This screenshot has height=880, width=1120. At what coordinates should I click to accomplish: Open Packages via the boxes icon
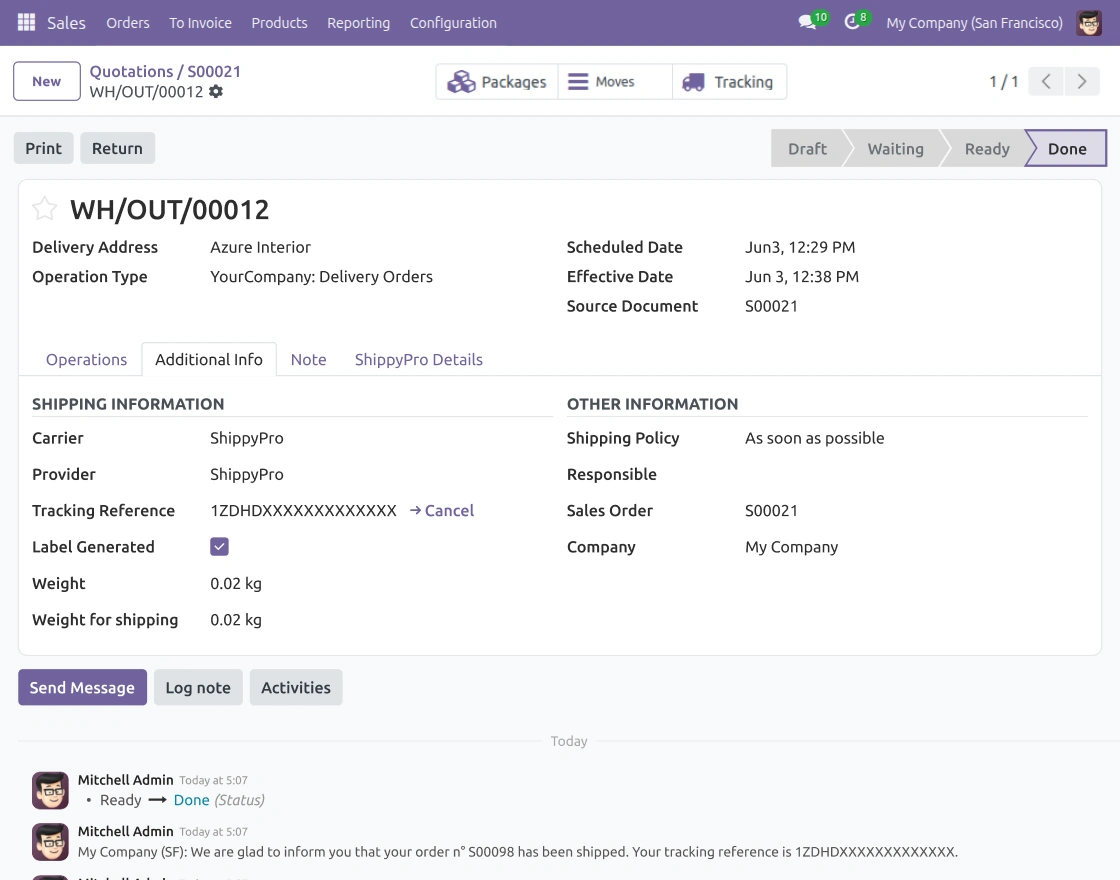click(461, 81)
